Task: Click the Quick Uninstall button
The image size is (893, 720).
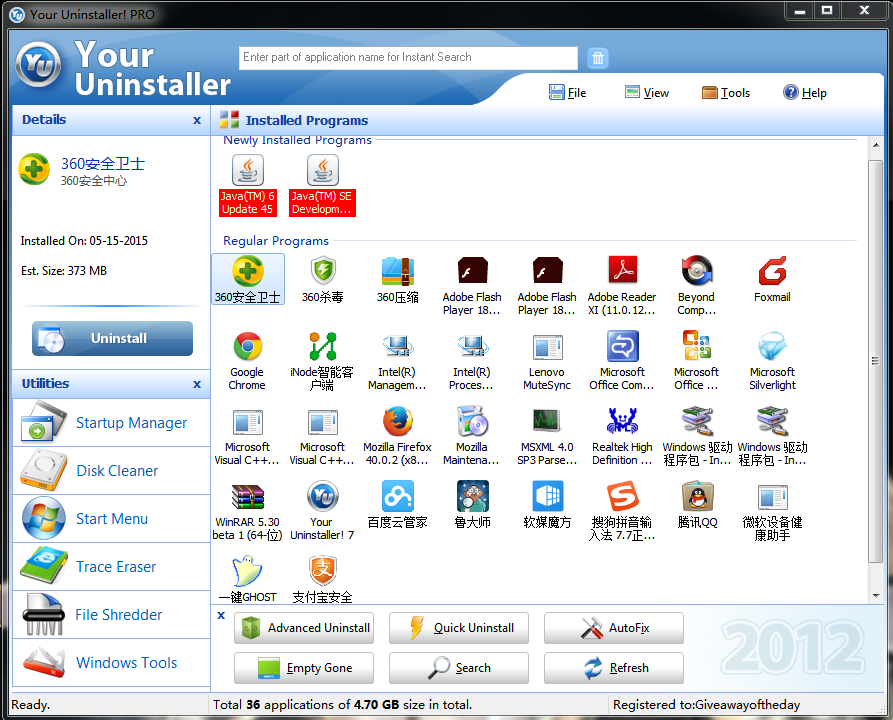Action: click(x=459, y=628)
